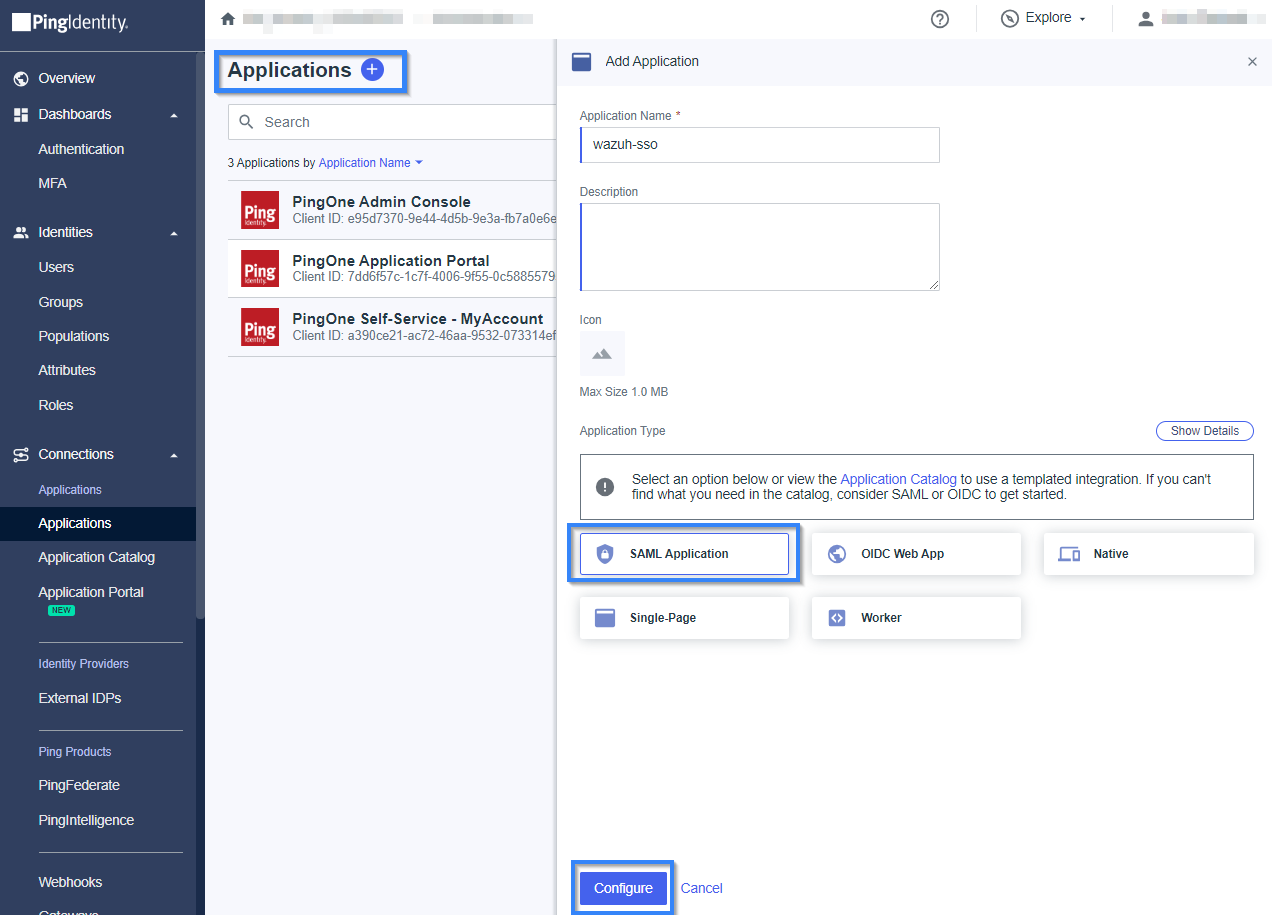
Task: Follow the Application Catalog link in the info box
Action: pos(898,479)
